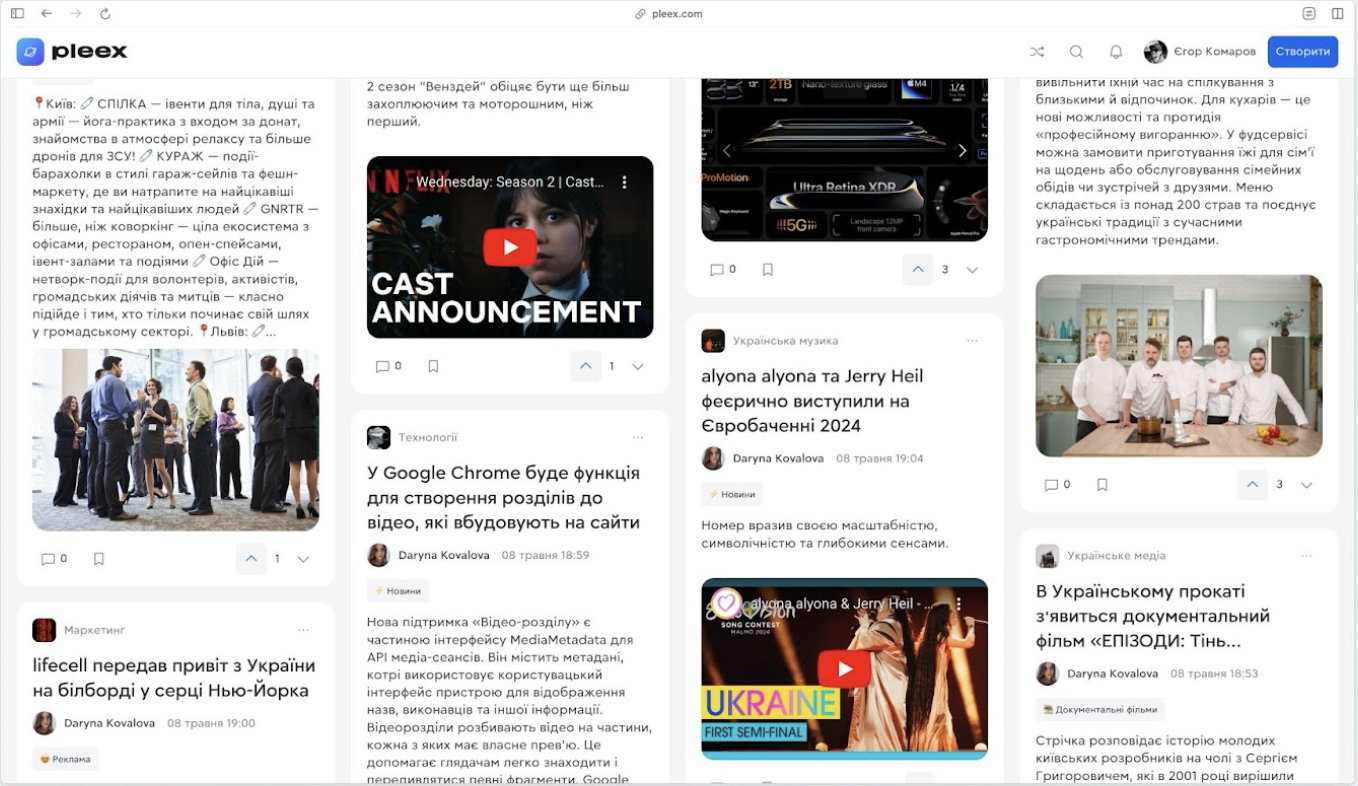Bookmark the chefs food service post
1358x786 pixels.
[x=1102, y=484]
